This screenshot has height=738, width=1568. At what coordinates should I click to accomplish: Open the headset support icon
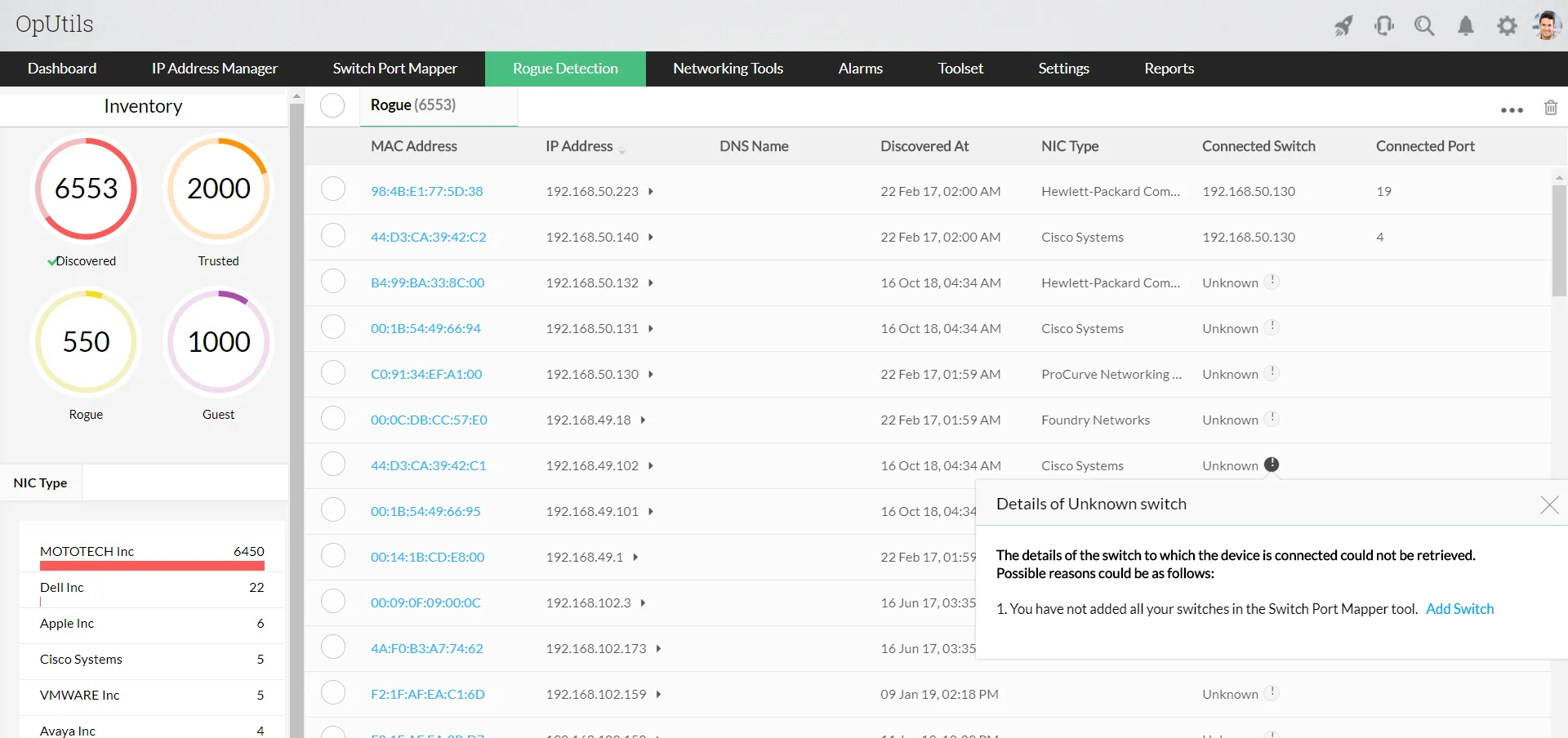click(x=1384, y=26)
